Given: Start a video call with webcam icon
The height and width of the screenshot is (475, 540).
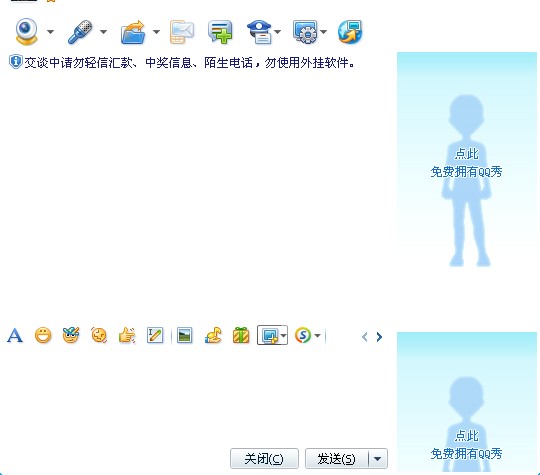Looking at the screenshot, I should 26,32.
